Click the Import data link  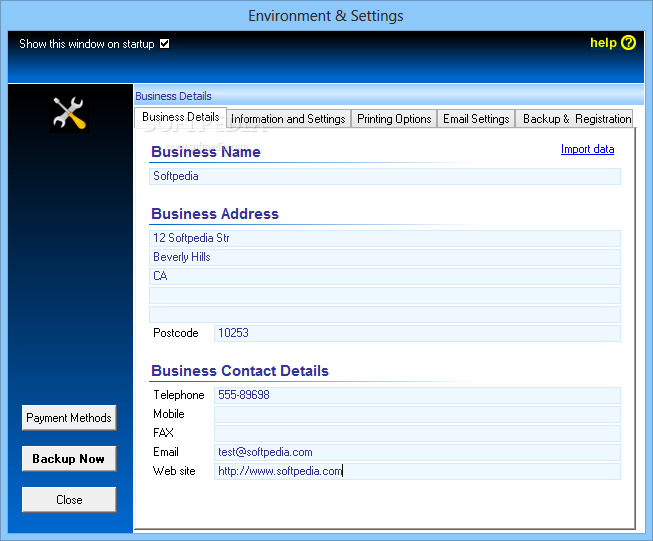pos(587,149)
